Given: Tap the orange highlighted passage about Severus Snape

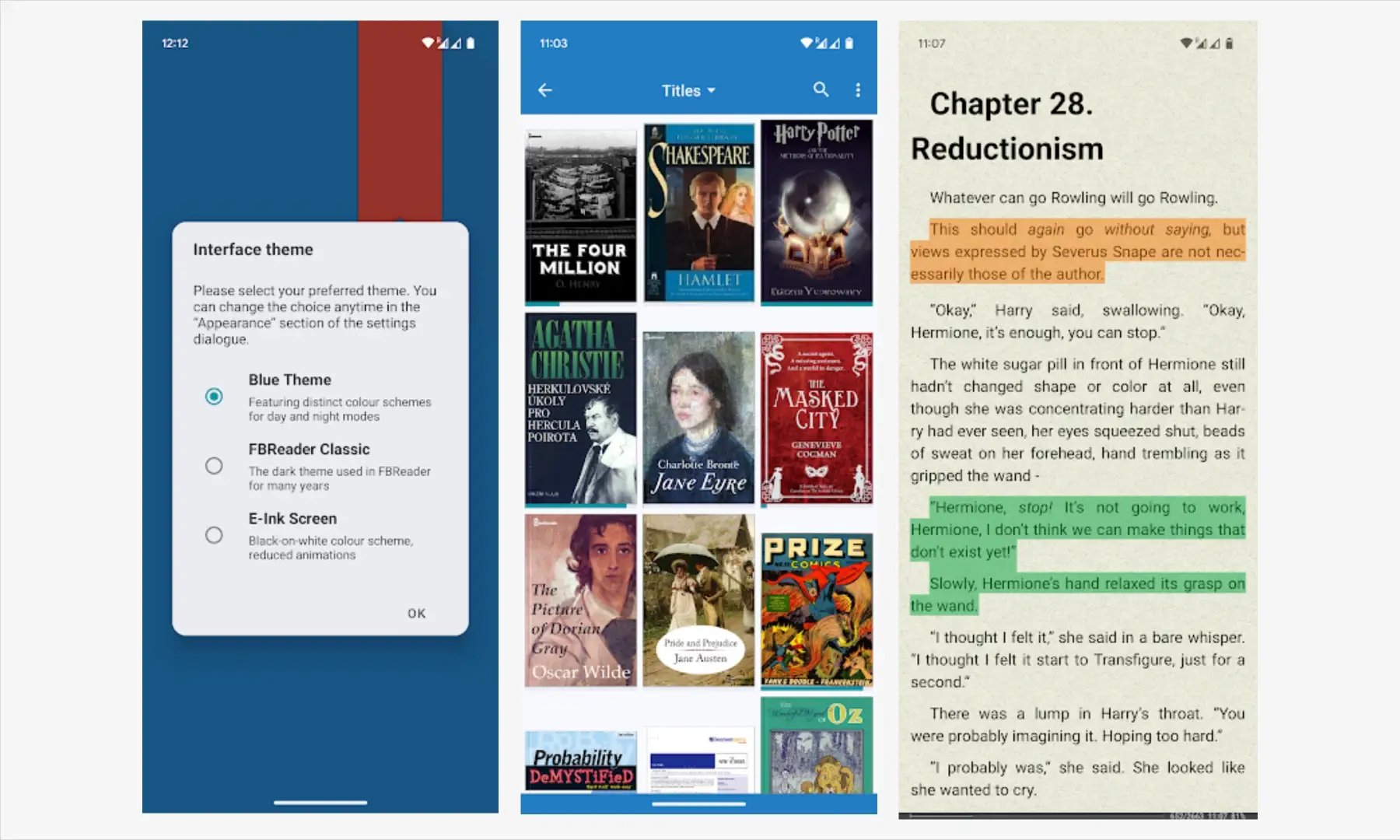Looking at the screenshot, I should pos(1078,251).
